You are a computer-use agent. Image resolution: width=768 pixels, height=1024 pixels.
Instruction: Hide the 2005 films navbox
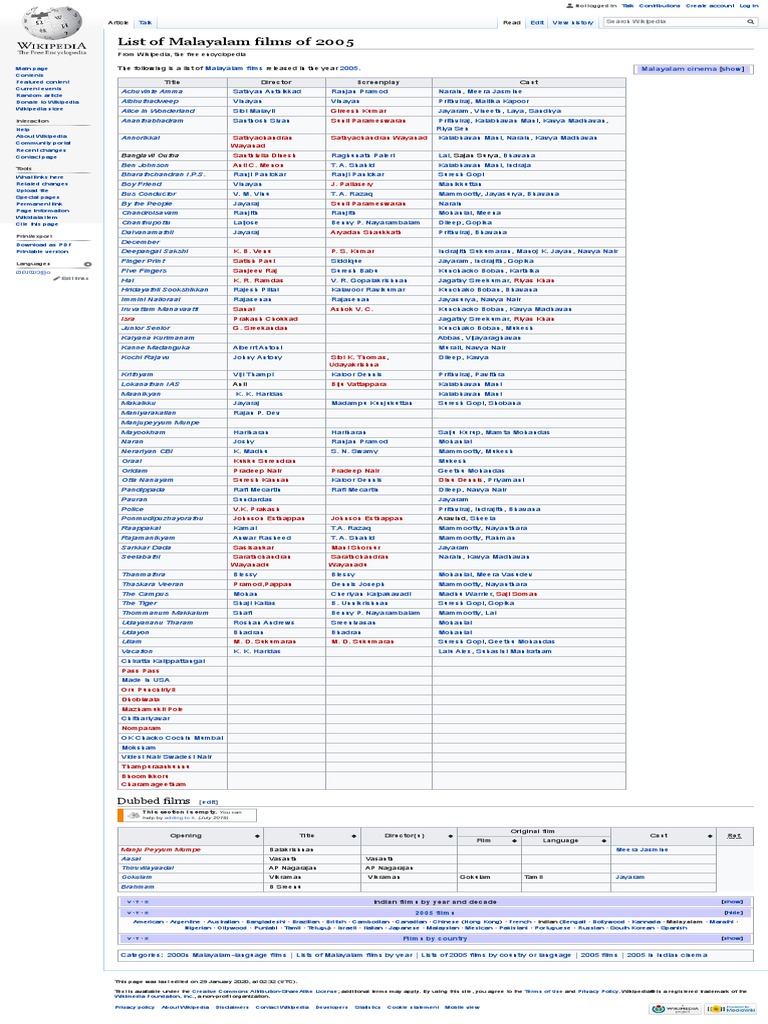click(733, 913)
